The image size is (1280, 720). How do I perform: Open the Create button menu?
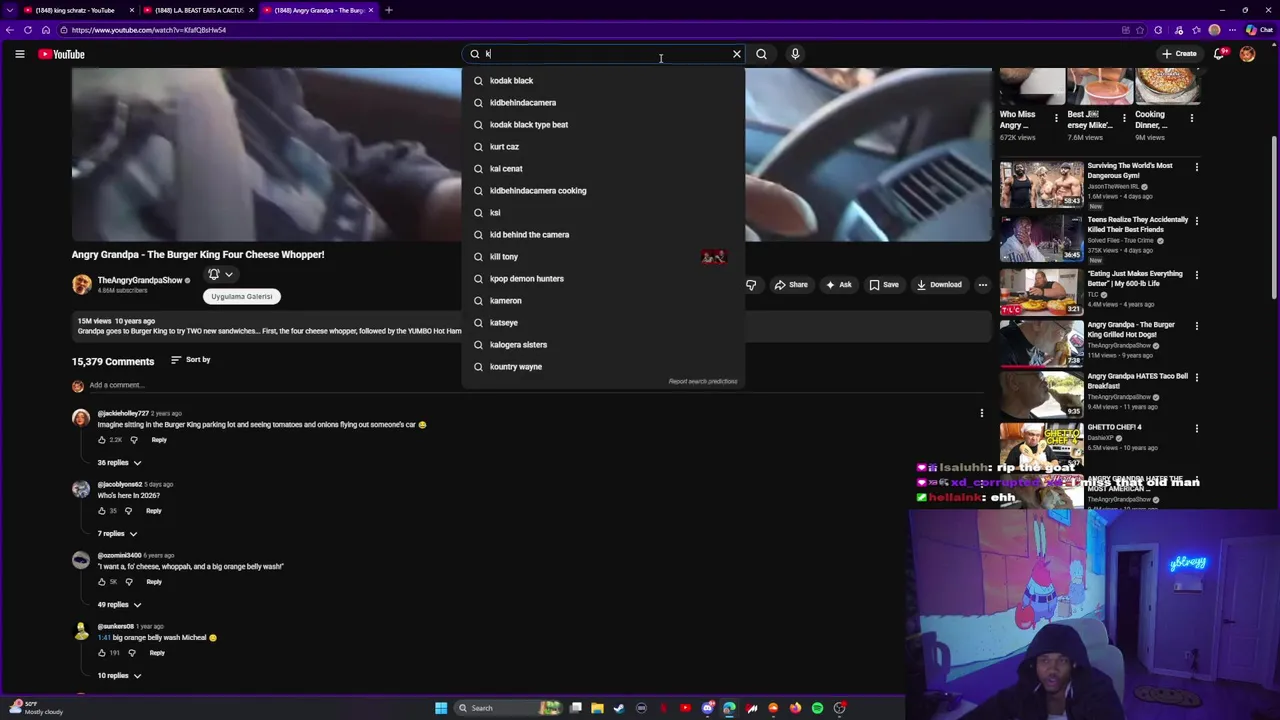[x=1179, y=54]
